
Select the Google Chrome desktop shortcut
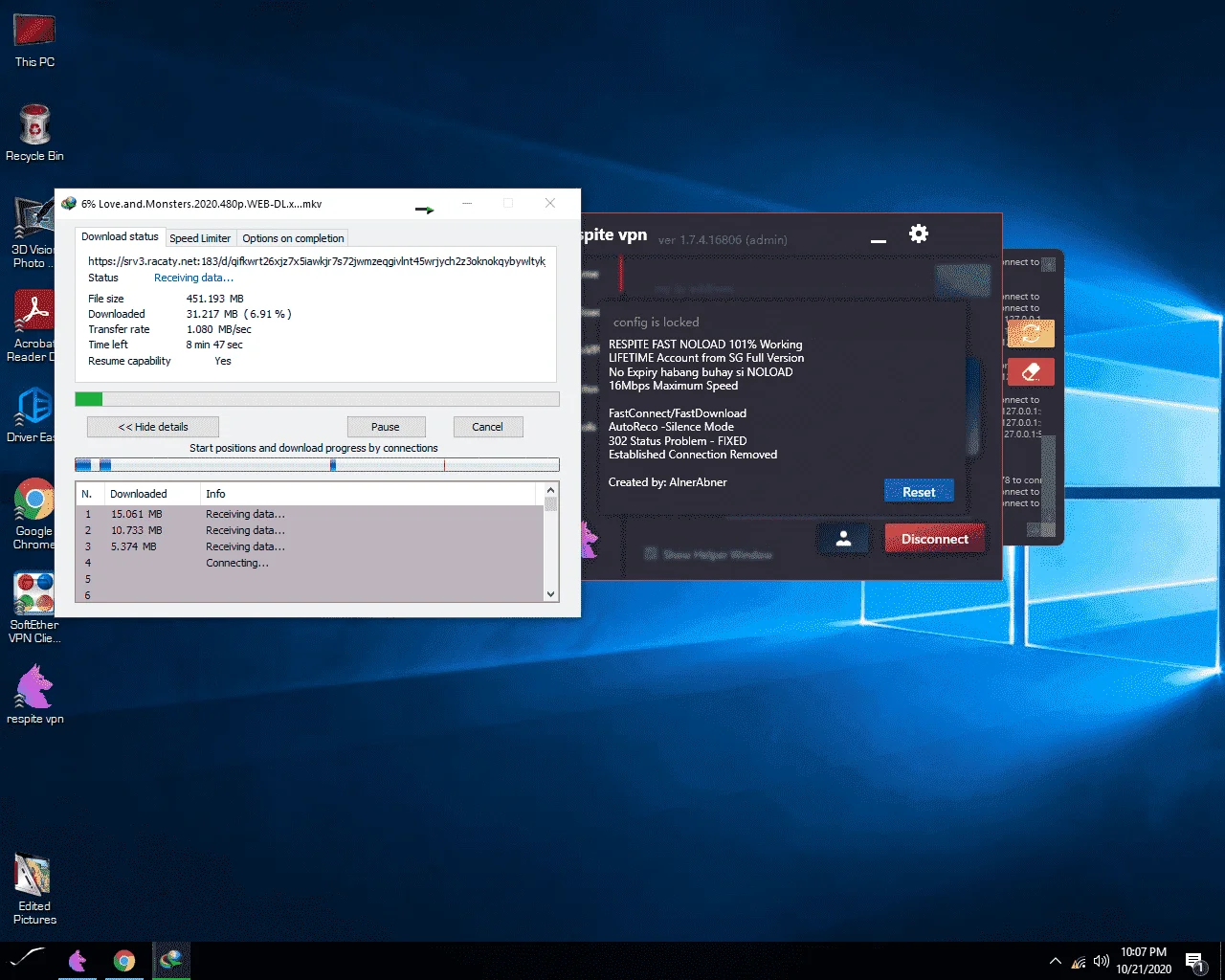tap(34, 514)
